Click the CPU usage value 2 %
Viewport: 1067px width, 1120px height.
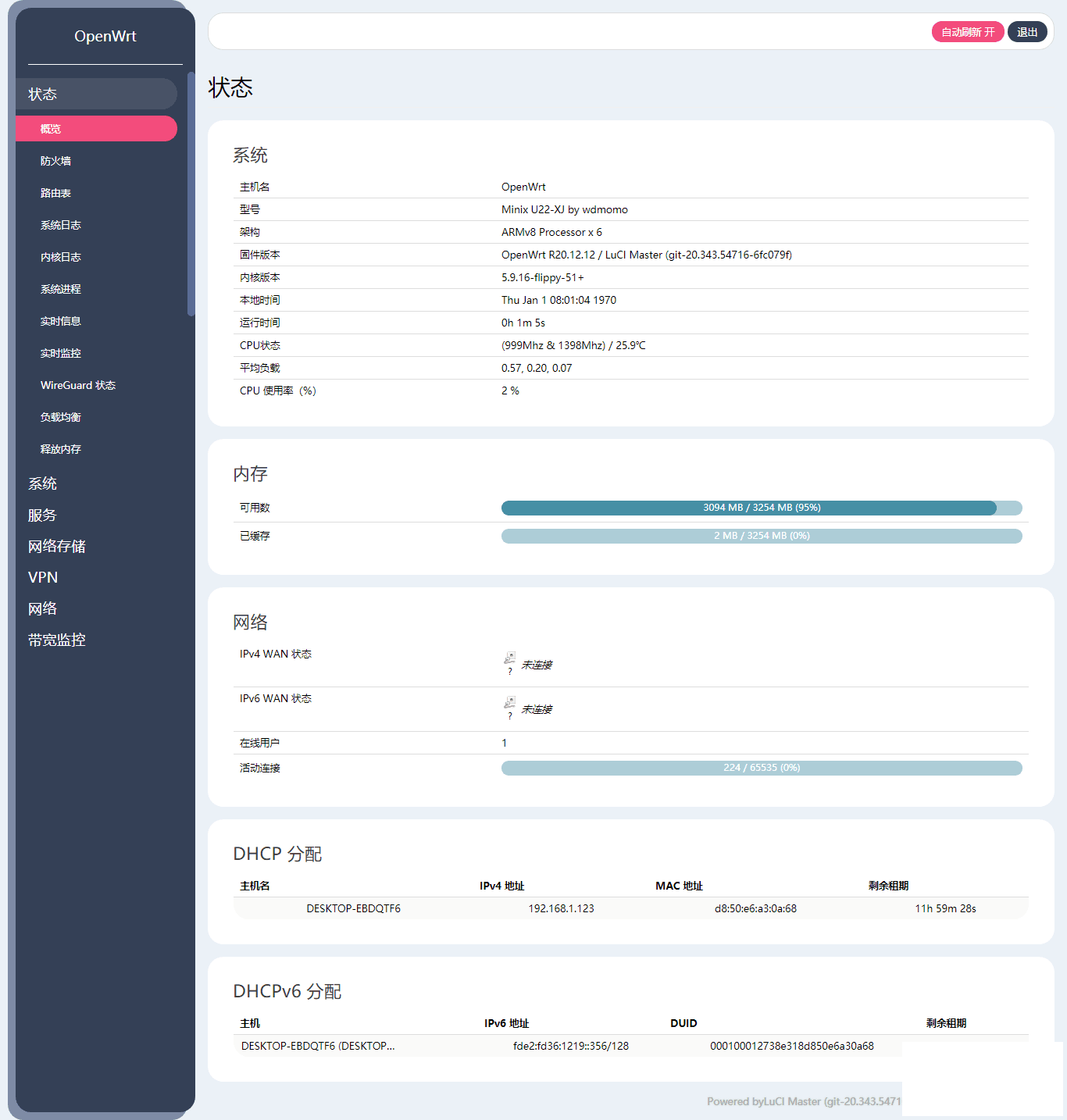pos(510,391)
